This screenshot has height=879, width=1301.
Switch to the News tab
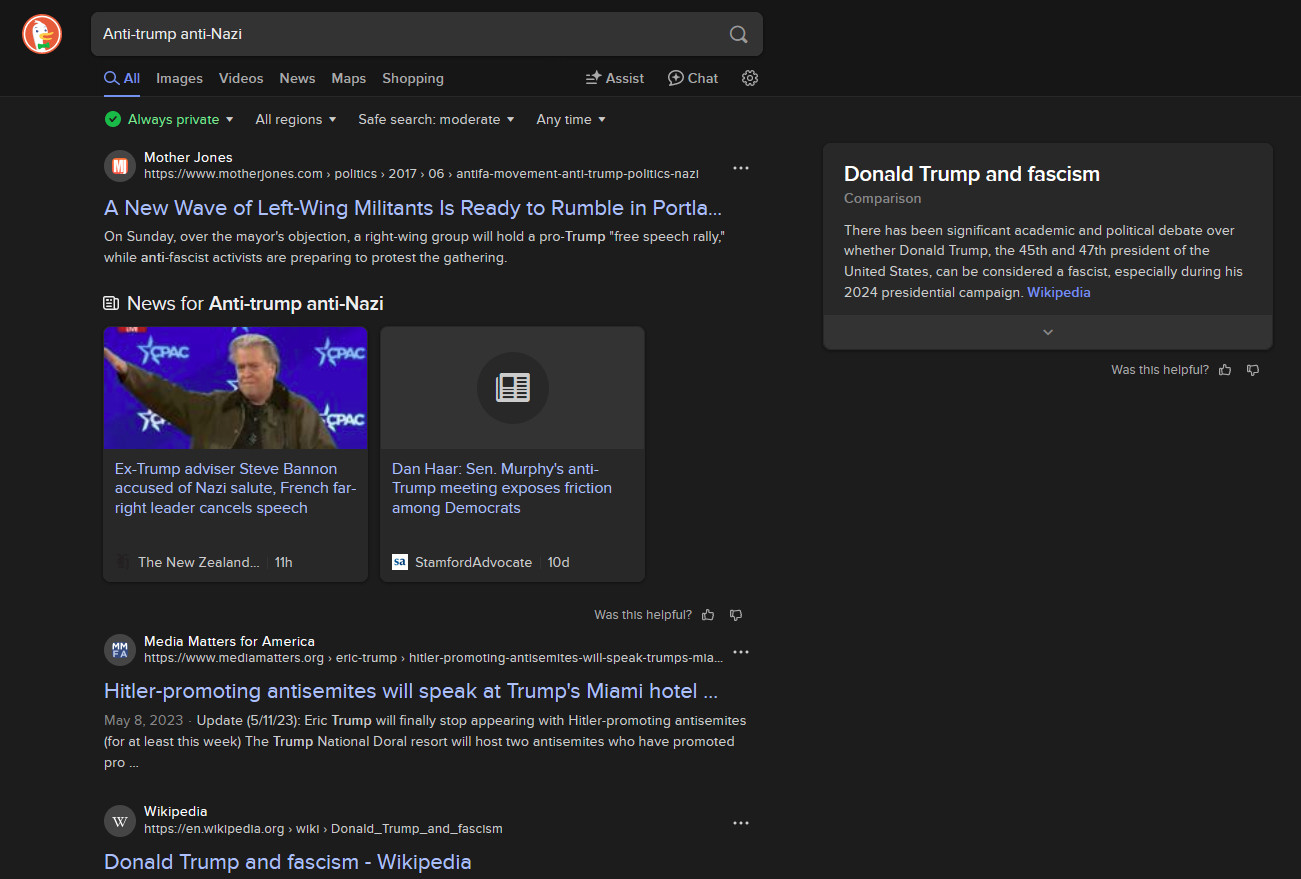(x=297, y=78)
